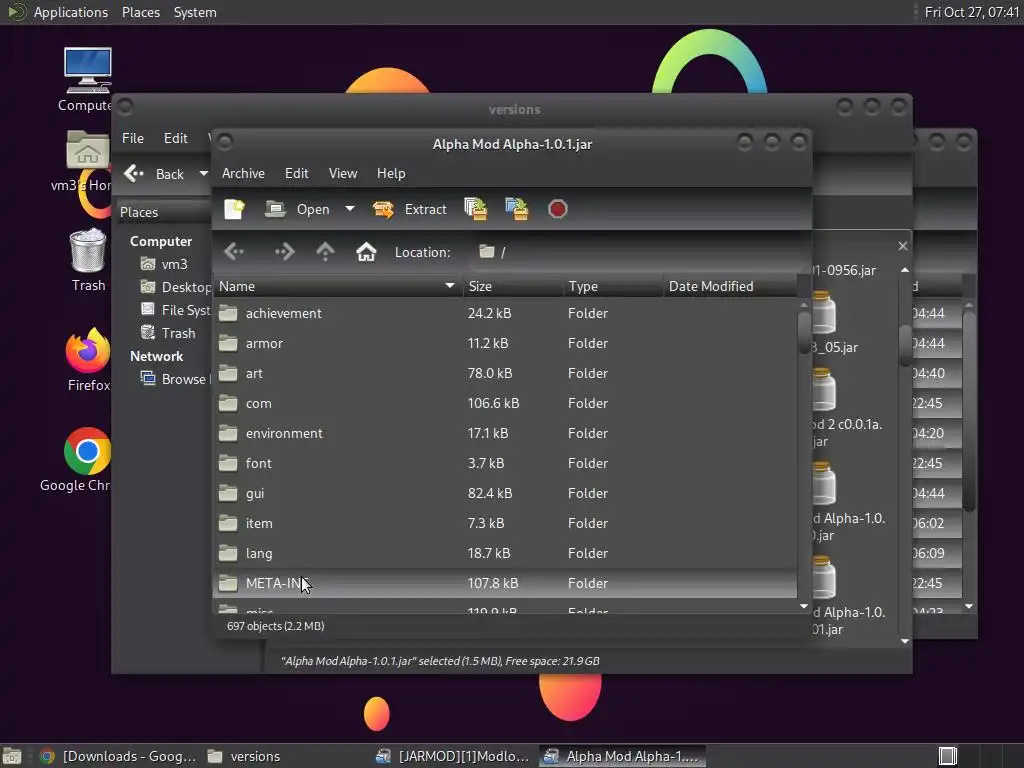Select the font folder

[505, 464]
